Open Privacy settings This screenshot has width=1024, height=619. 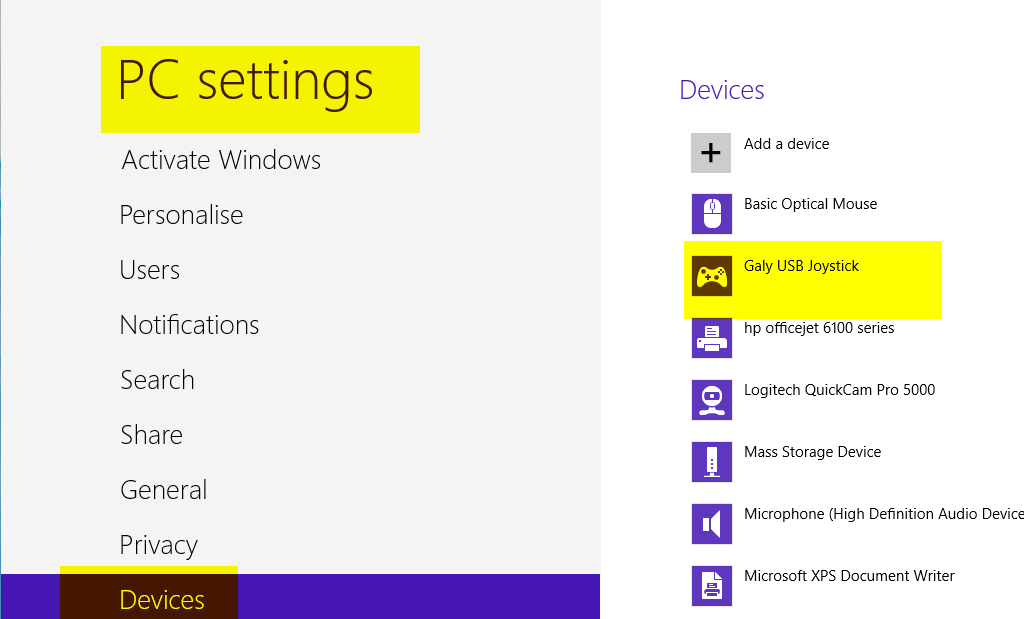pos(159,545)
